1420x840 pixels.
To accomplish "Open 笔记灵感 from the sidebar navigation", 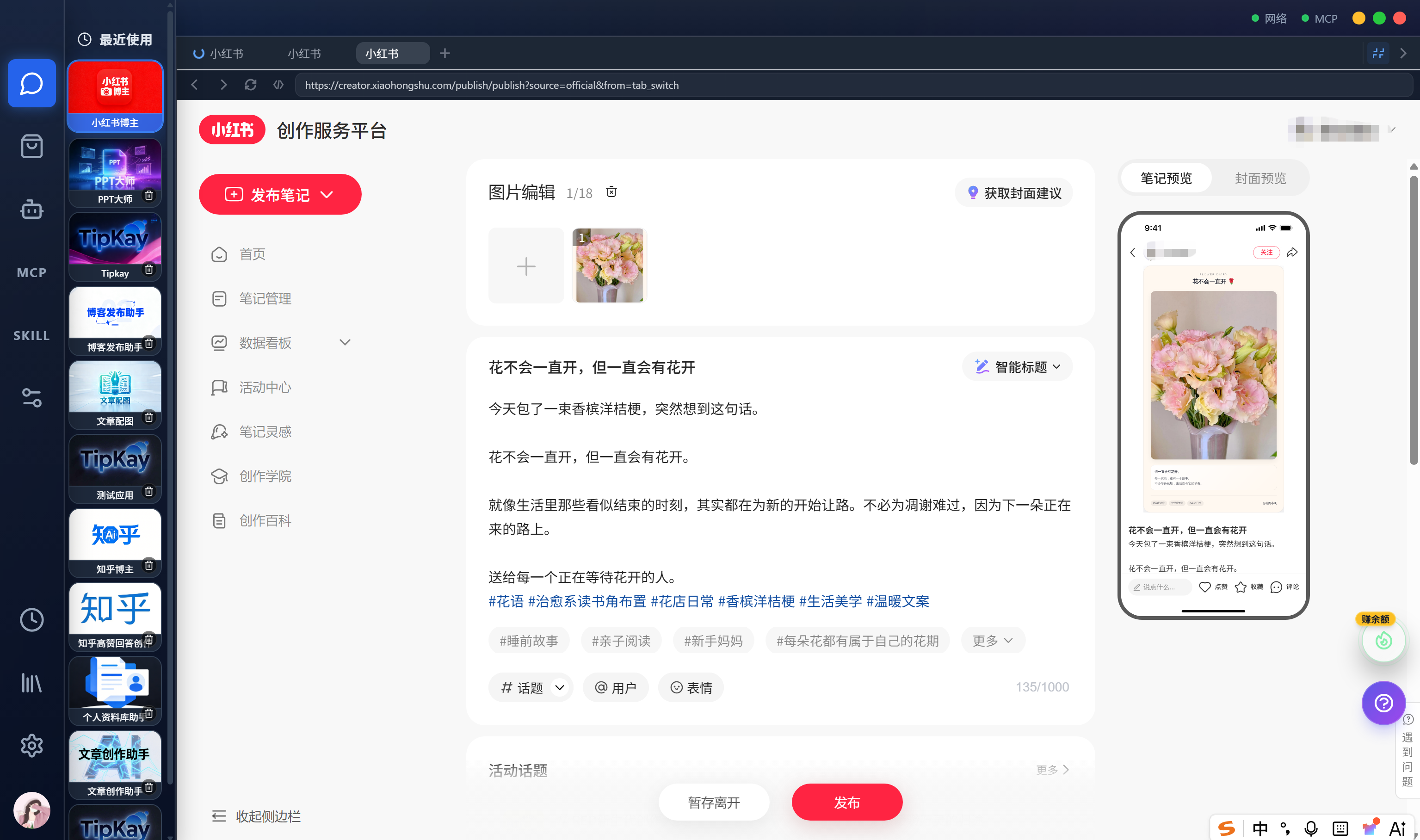I will [265, 431].
